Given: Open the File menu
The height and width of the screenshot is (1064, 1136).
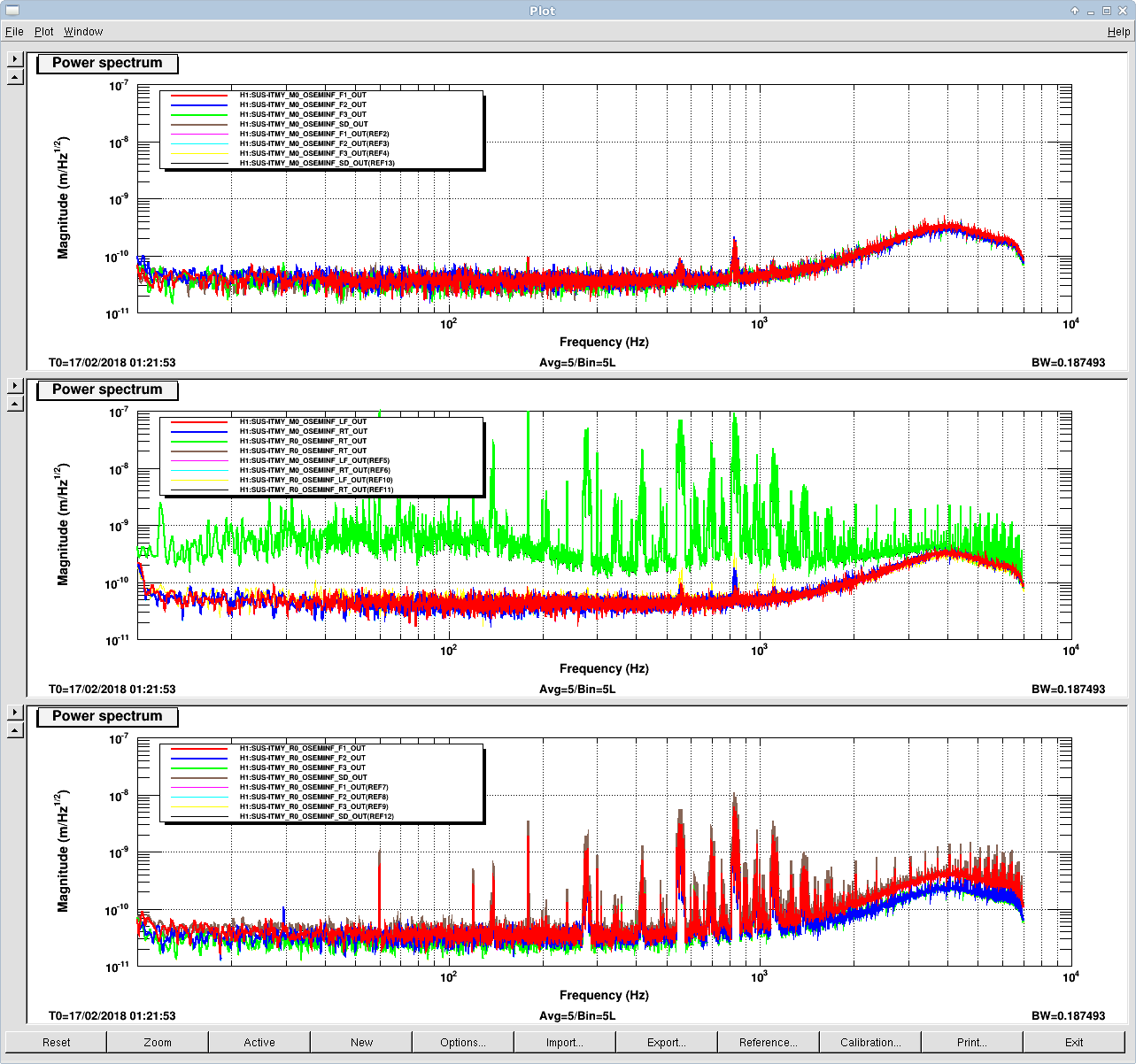Looking at the screenshot, I should coord(14,32).
